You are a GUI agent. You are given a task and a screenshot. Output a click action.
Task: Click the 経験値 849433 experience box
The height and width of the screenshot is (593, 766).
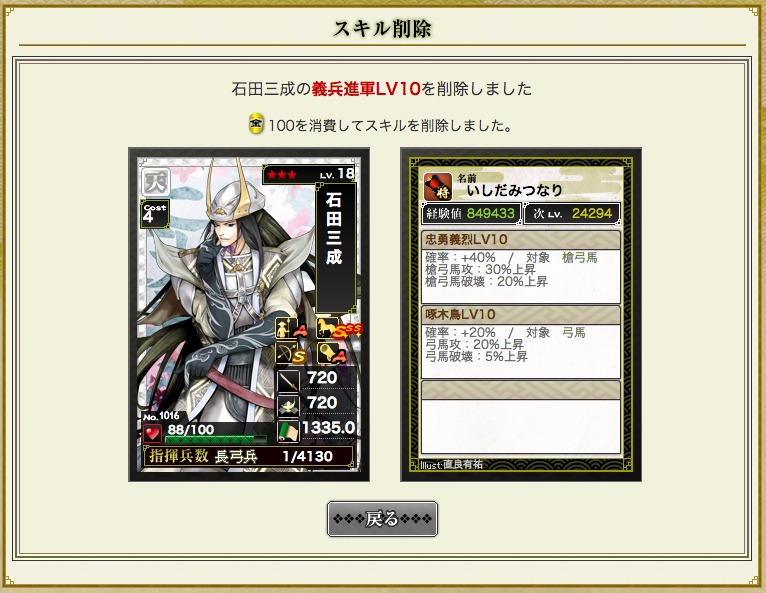[471, 213]
